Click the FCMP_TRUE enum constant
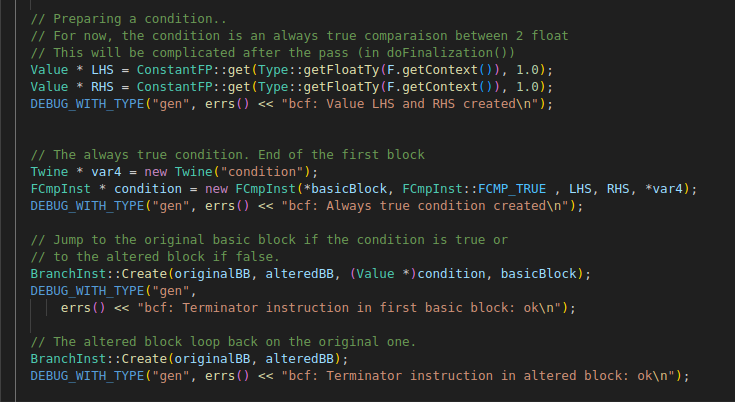Screen dimensions: 735x402 [x=516, y=189]
